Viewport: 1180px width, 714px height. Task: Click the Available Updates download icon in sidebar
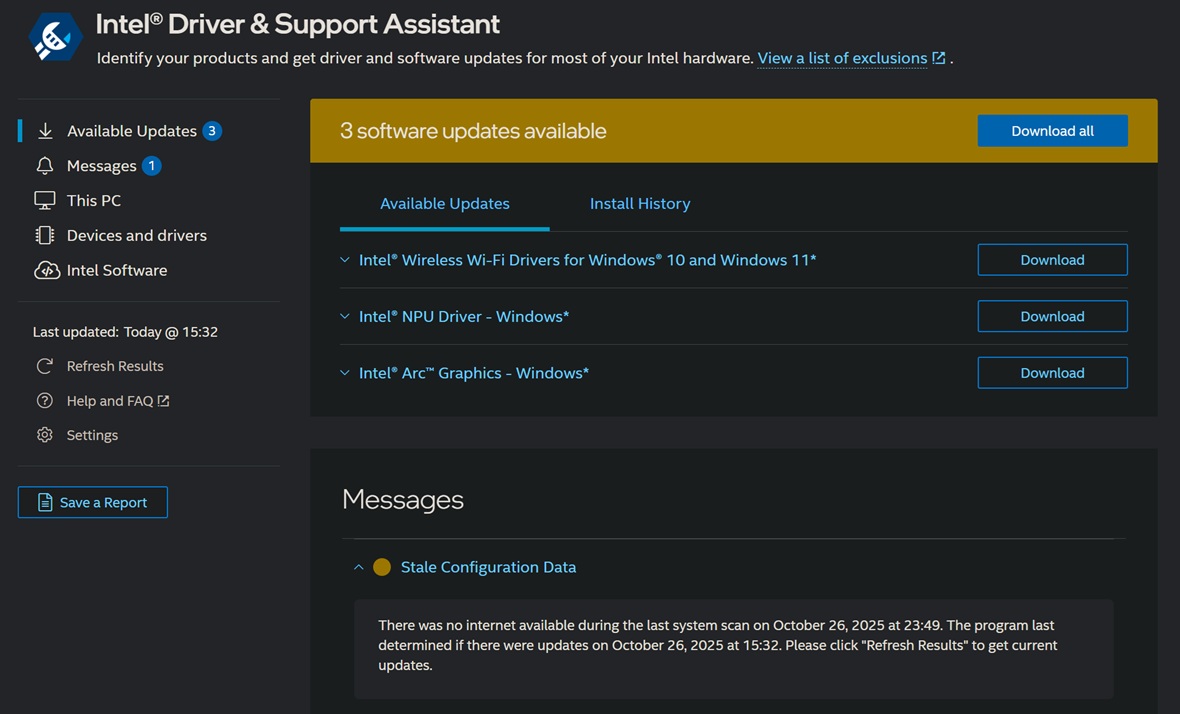(x=45, y=131)
